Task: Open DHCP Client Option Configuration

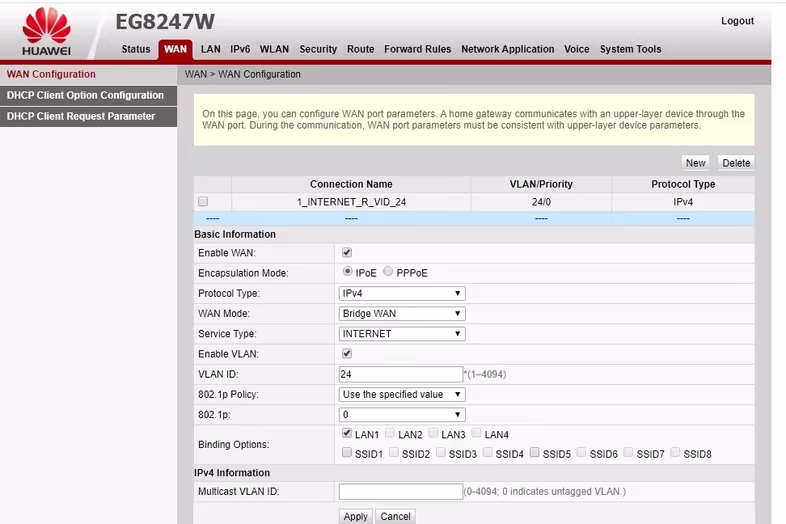Action: [88, 95]
